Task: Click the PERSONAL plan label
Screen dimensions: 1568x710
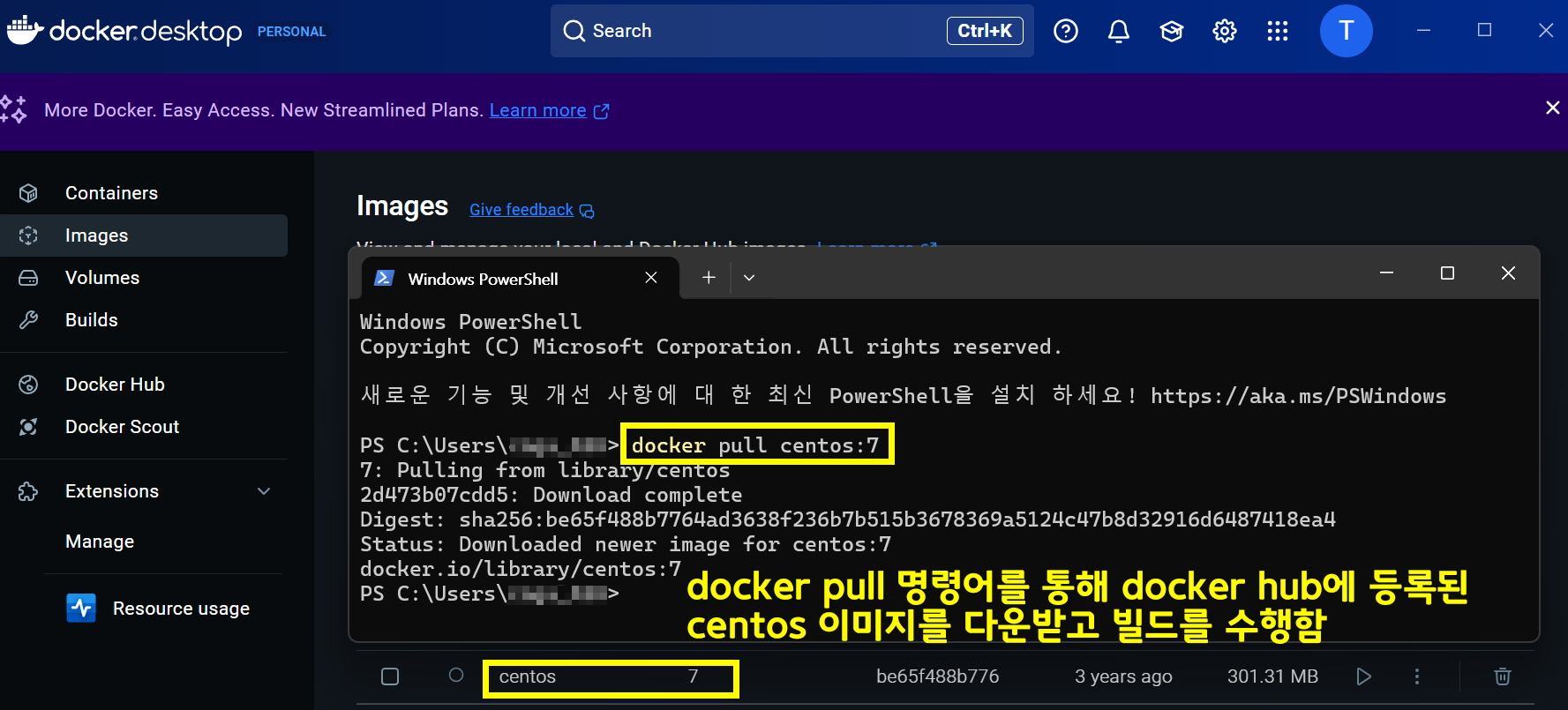Action: point(292,32)
